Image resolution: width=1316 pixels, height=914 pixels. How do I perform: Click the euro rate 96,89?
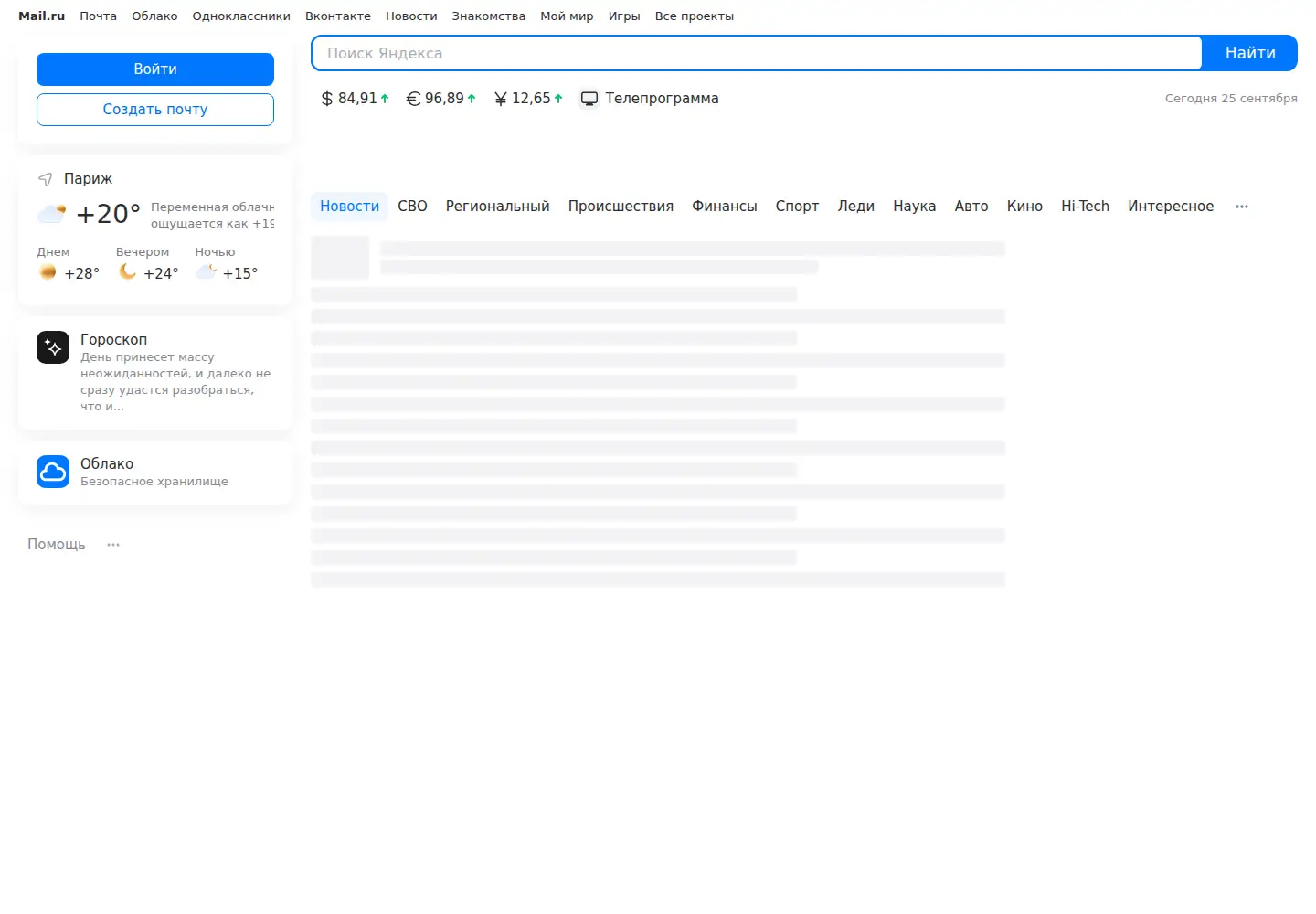coord(444,99)
